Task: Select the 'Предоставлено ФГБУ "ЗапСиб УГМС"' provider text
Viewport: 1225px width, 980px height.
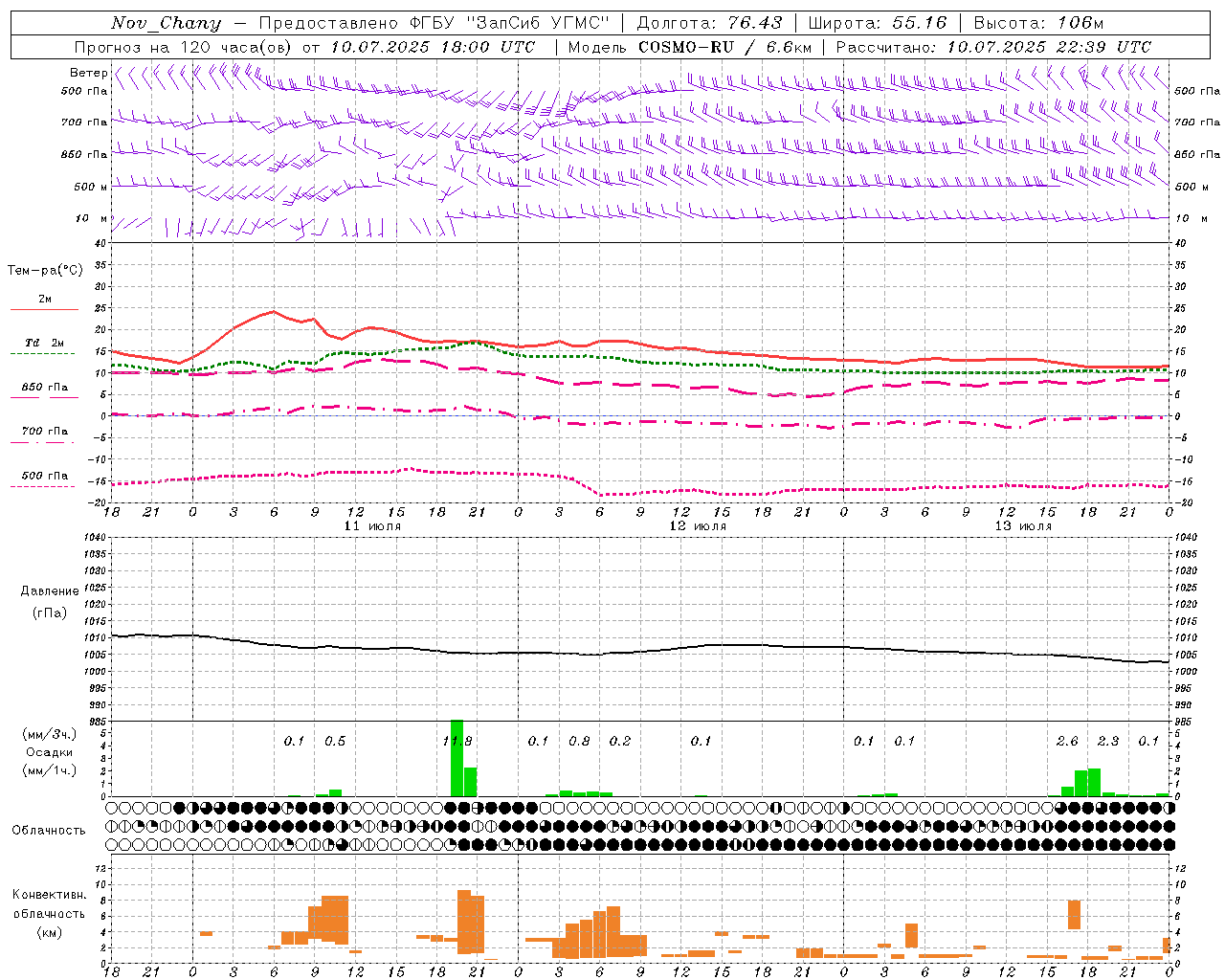Action: 434,23
